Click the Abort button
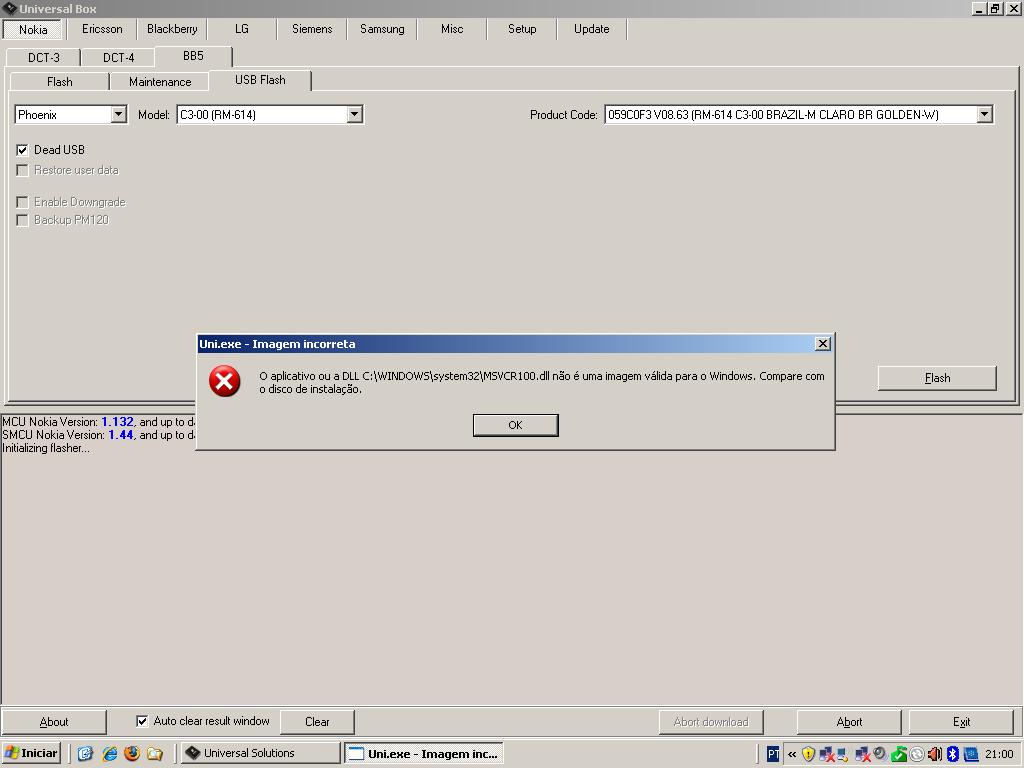 [x=849, y=722]
